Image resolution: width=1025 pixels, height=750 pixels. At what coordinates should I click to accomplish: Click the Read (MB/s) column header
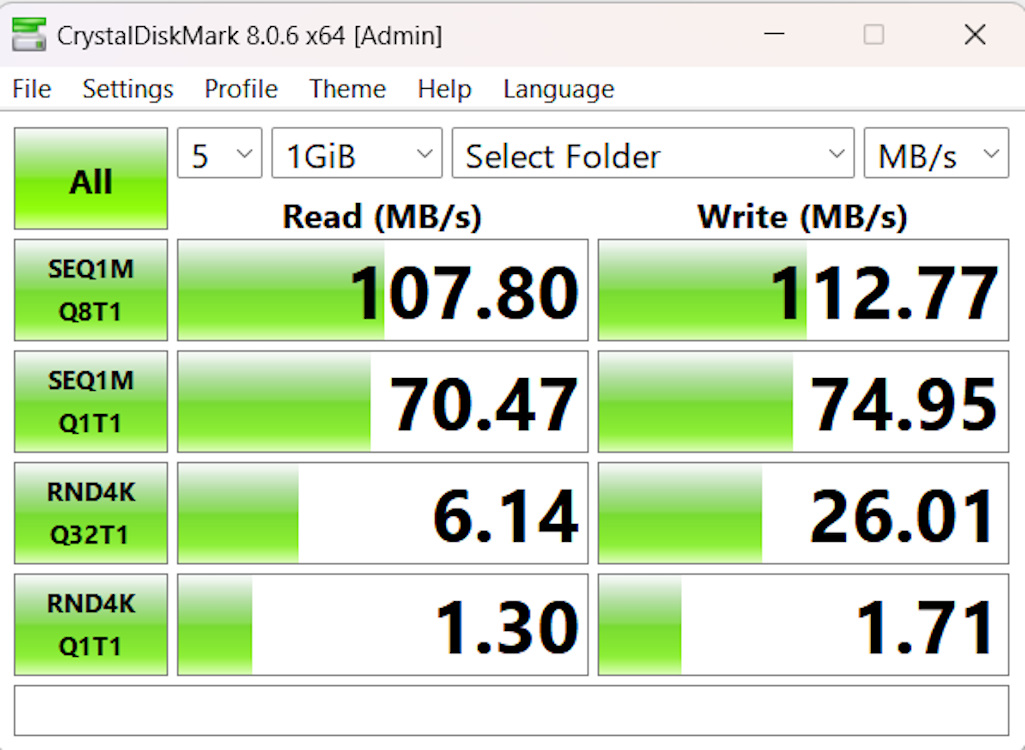382,216
